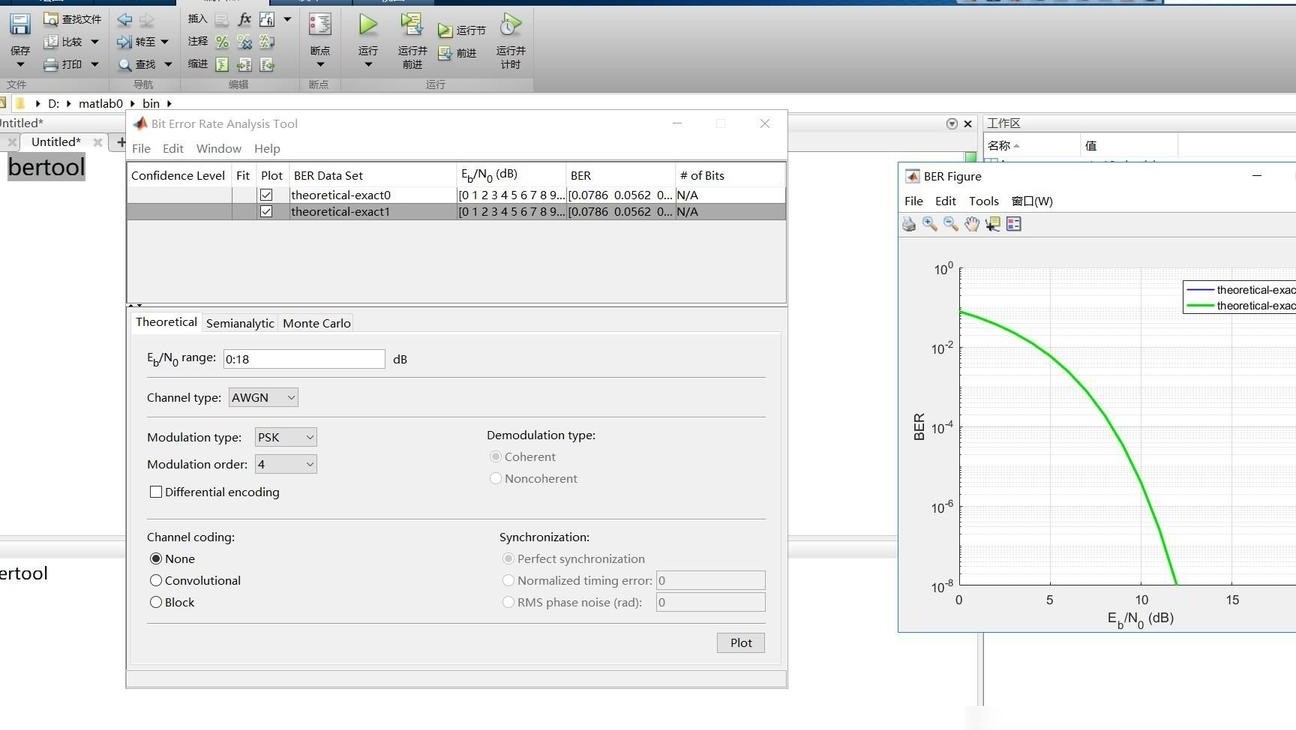Click the Run and Time (运行并计时) icon

510,25
